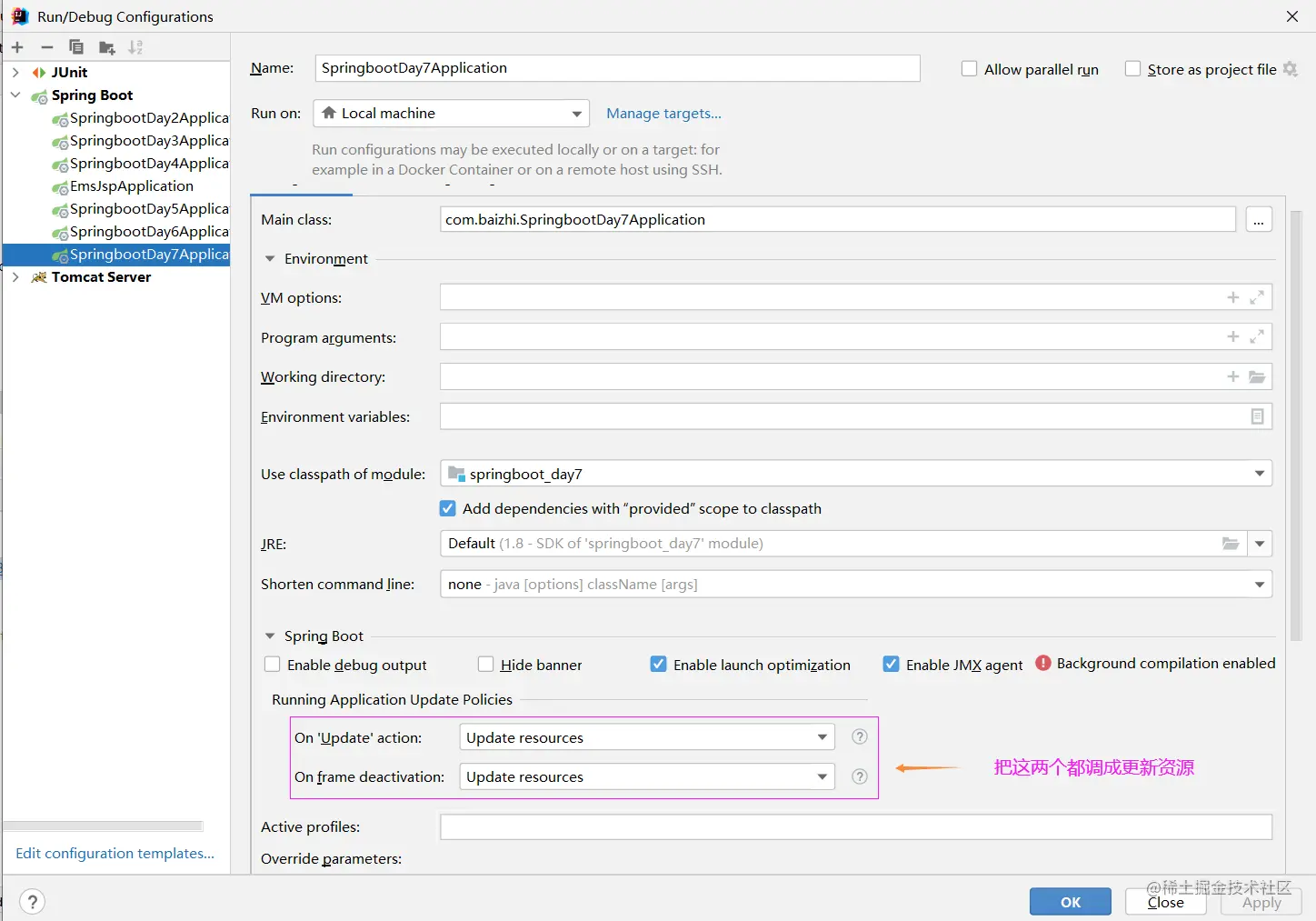The height and width of the screenshot is (921, 1316).
Task: Open help for 'Update' action policy
Action: (860, 736)
